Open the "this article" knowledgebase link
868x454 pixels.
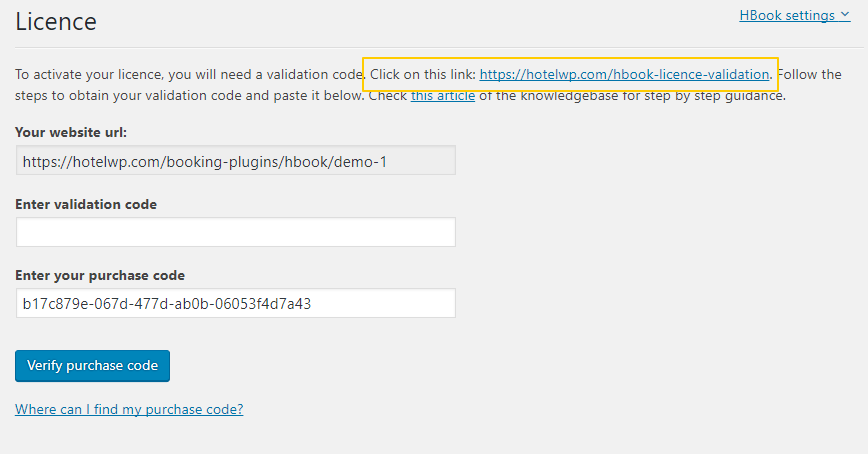click(x=442, y=96)
